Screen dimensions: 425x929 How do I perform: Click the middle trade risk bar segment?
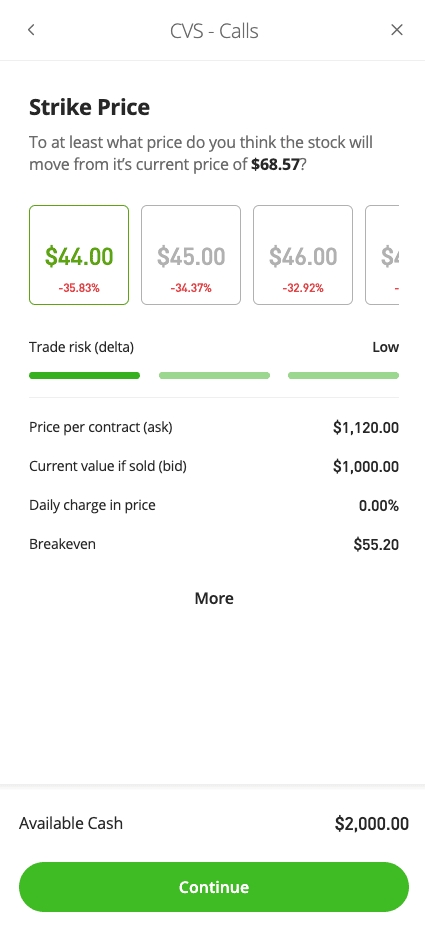(214, 375)
